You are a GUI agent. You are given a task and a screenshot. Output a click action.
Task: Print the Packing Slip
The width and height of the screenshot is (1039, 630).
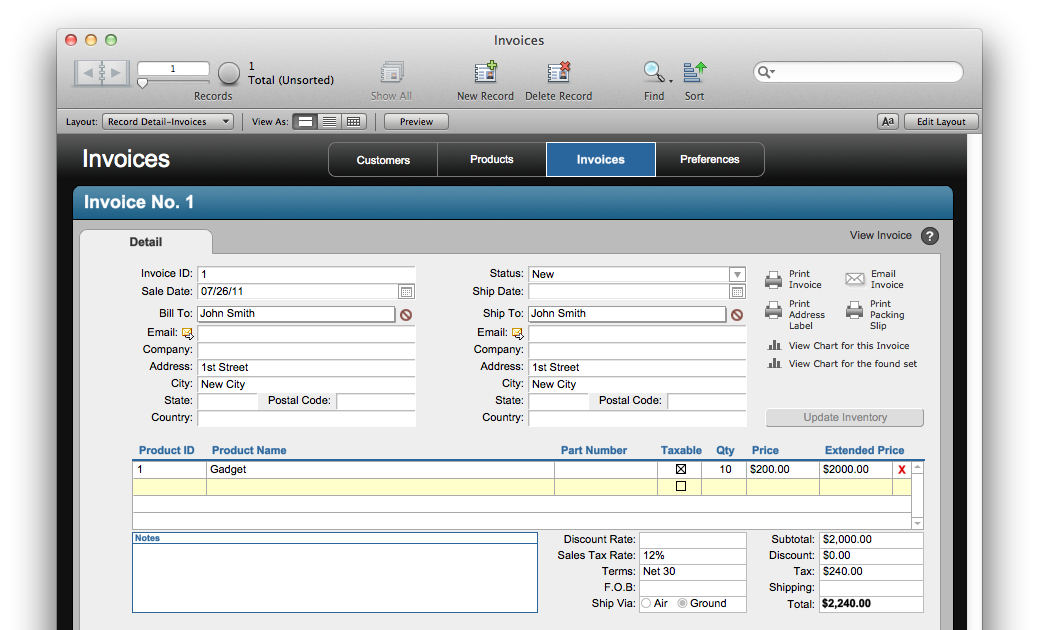coord(855,309)
